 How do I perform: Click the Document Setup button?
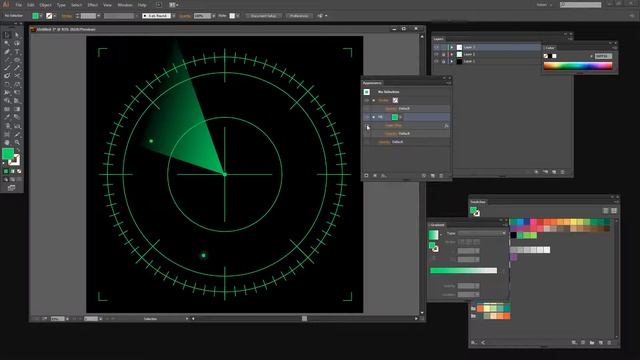[x=263, y=16]
